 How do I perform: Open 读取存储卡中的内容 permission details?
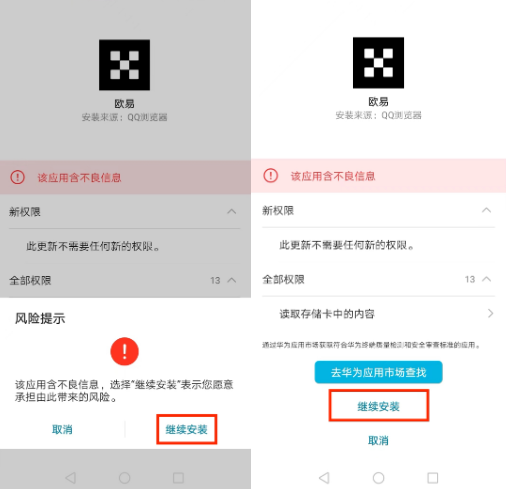coord(378,313)
